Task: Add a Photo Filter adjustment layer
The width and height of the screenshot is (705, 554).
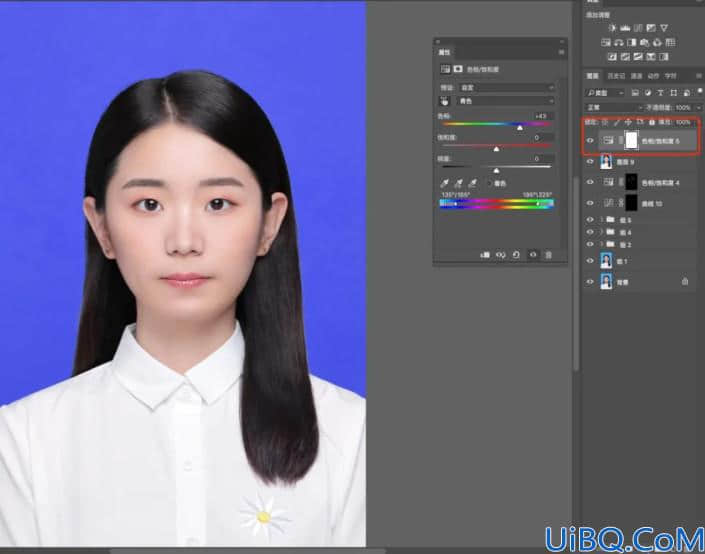Action: click(644, 43)
